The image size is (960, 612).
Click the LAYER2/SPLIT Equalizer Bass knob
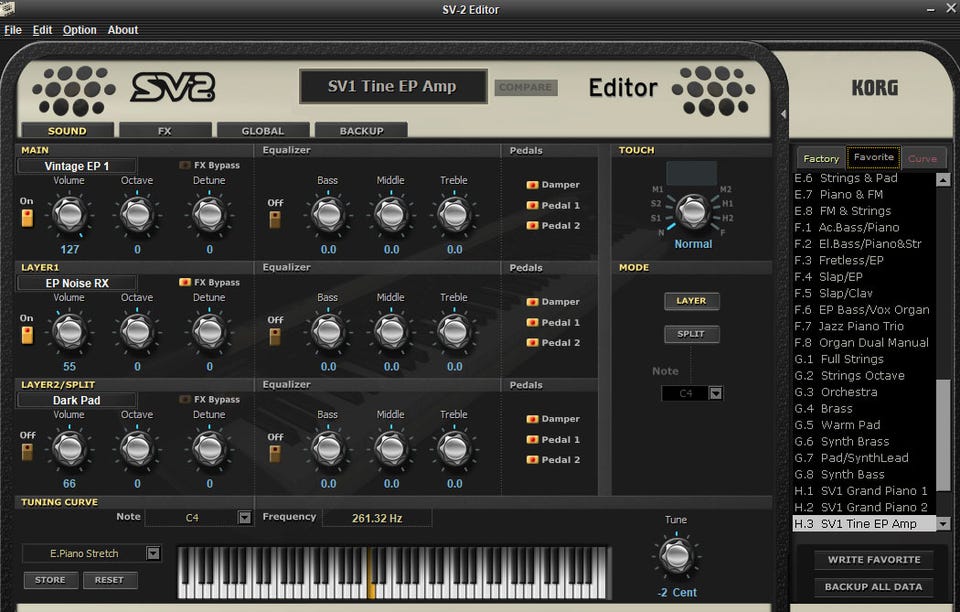point(328,449)
